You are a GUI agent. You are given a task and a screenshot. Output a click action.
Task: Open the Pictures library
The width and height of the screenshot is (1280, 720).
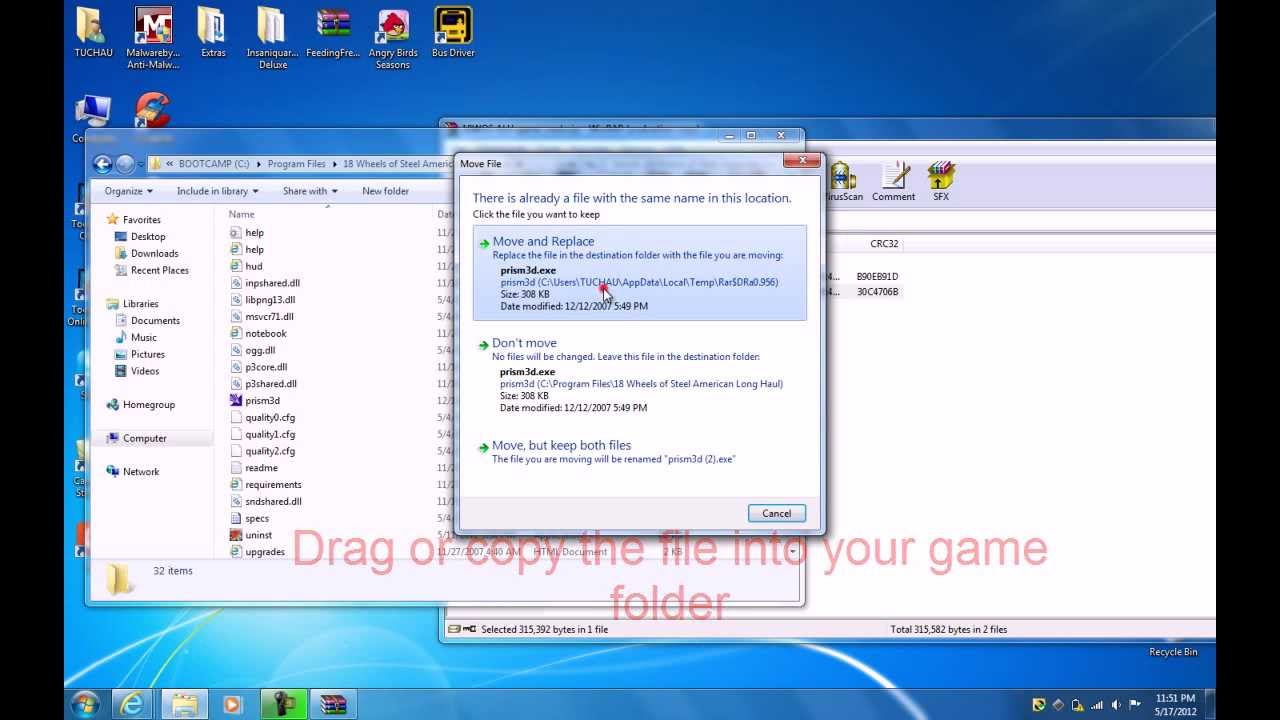(147, 354)
